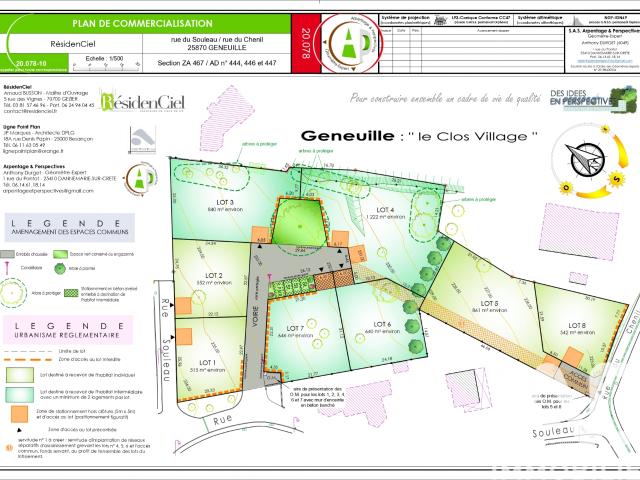Click the LOT 6 label
Image resolution: width=640 pixels, height=480 pixels.
coord(382,324)
